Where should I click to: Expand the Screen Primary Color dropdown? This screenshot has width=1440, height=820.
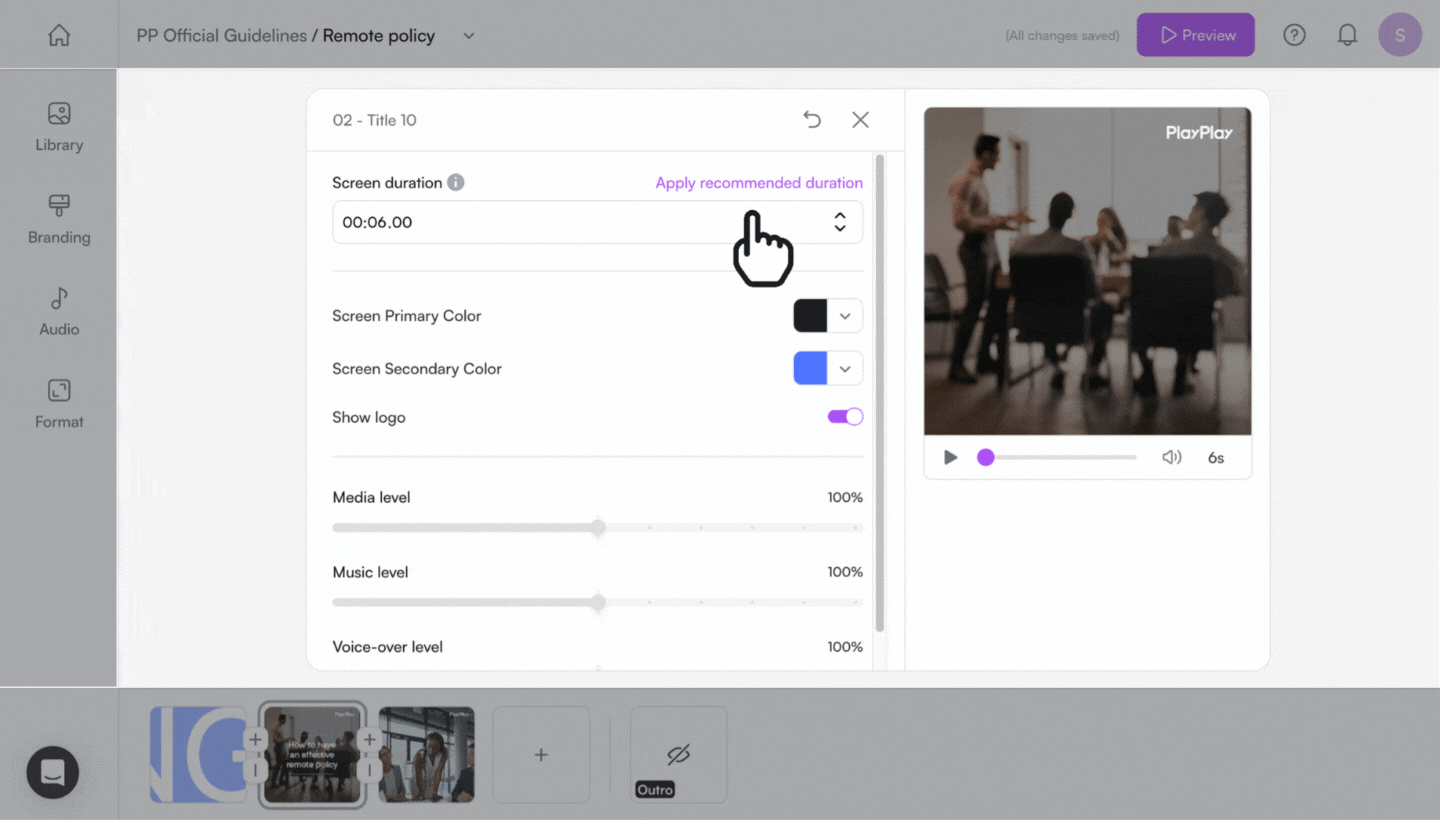pos(845,316)
